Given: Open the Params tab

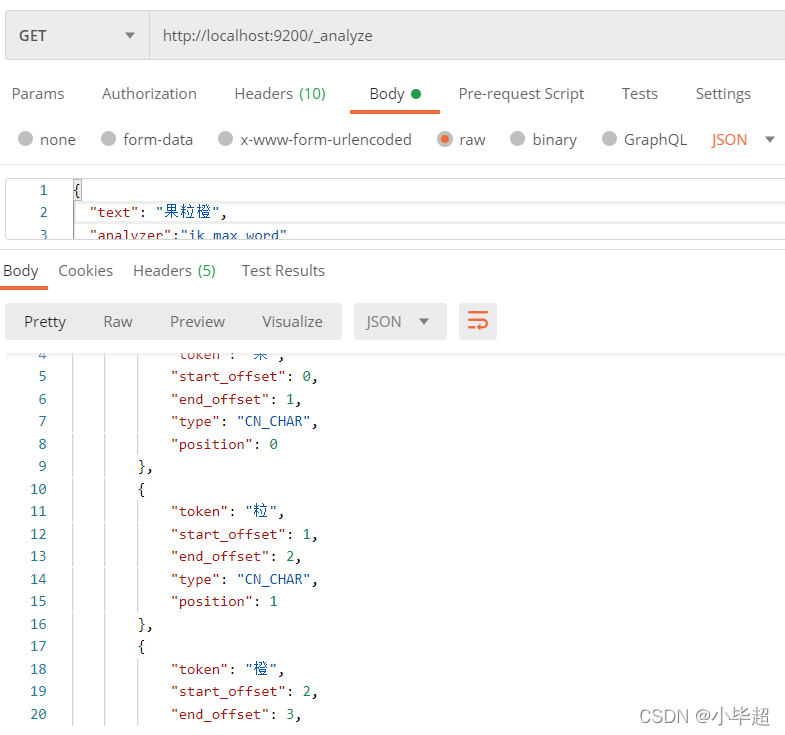Looking at the screenshot, I should [x=38, y=94].
